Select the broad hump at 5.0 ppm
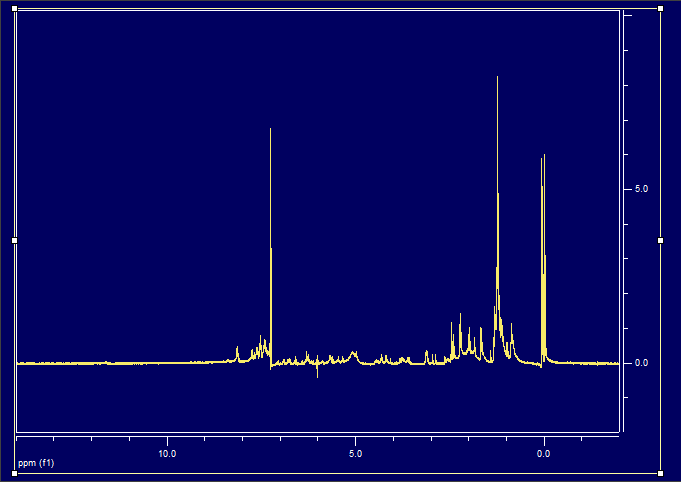 pos(354,356)
